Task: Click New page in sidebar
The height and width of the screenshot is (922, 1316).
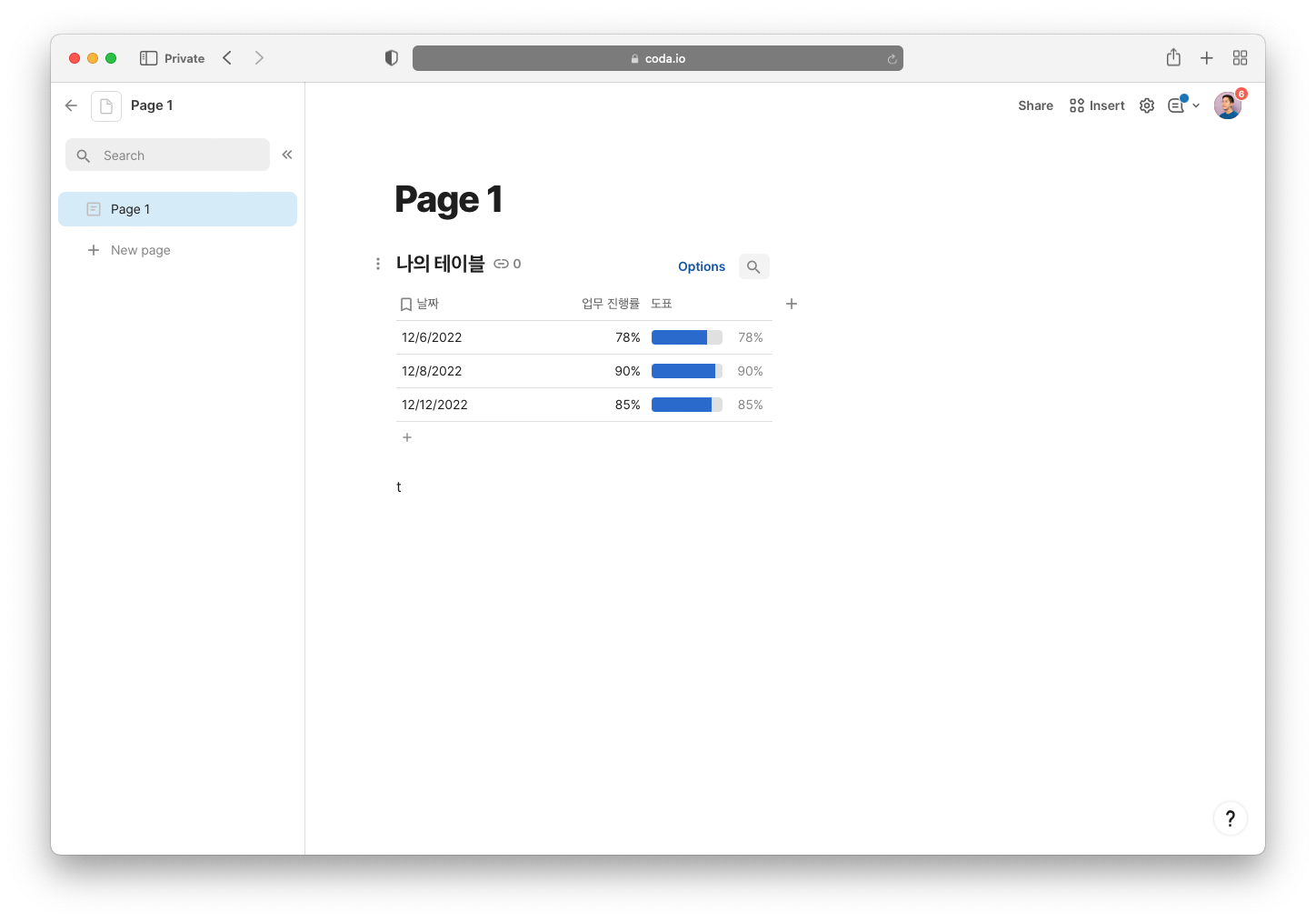Action: (141, 250)
